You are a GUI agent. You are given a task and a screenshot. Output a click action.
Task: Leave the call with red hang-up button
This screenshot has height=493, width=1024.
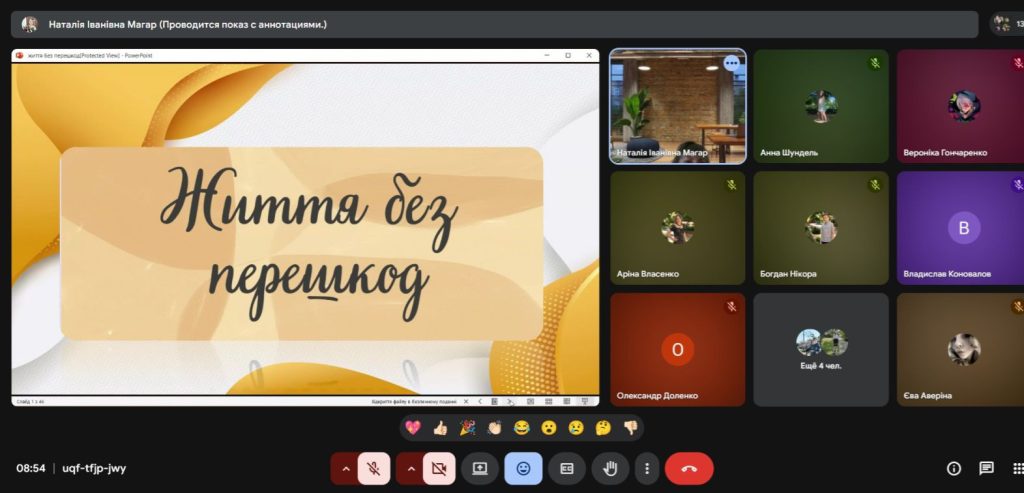coord(689,468)
